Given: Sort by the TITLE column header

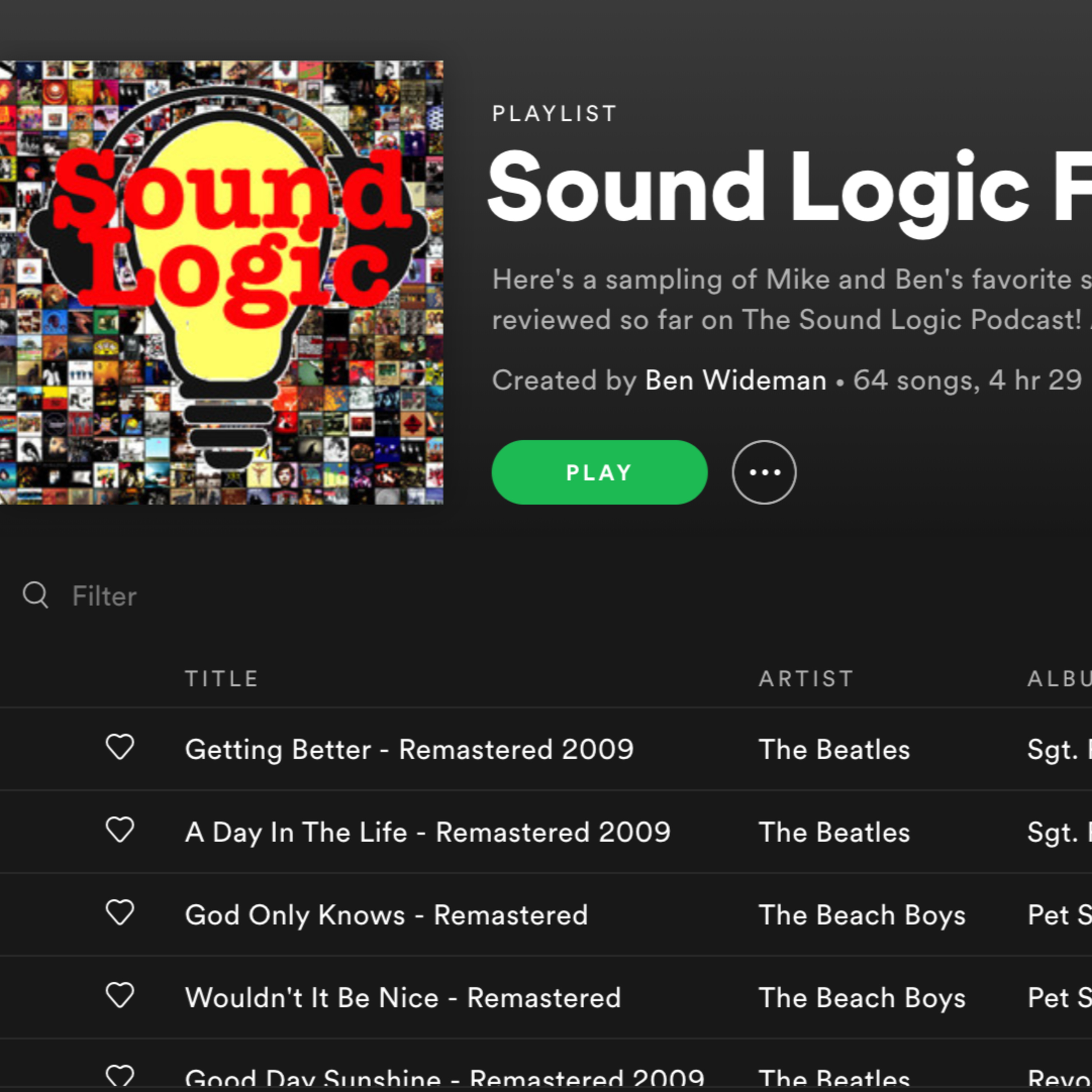Looking at the screenshot, I should (222, 678).
